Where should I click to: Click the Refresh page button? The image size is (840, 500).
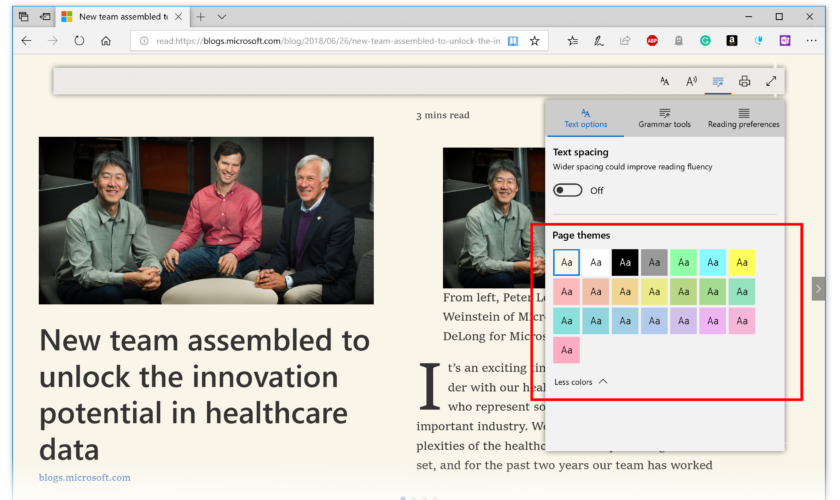click(x=79, y=41)
